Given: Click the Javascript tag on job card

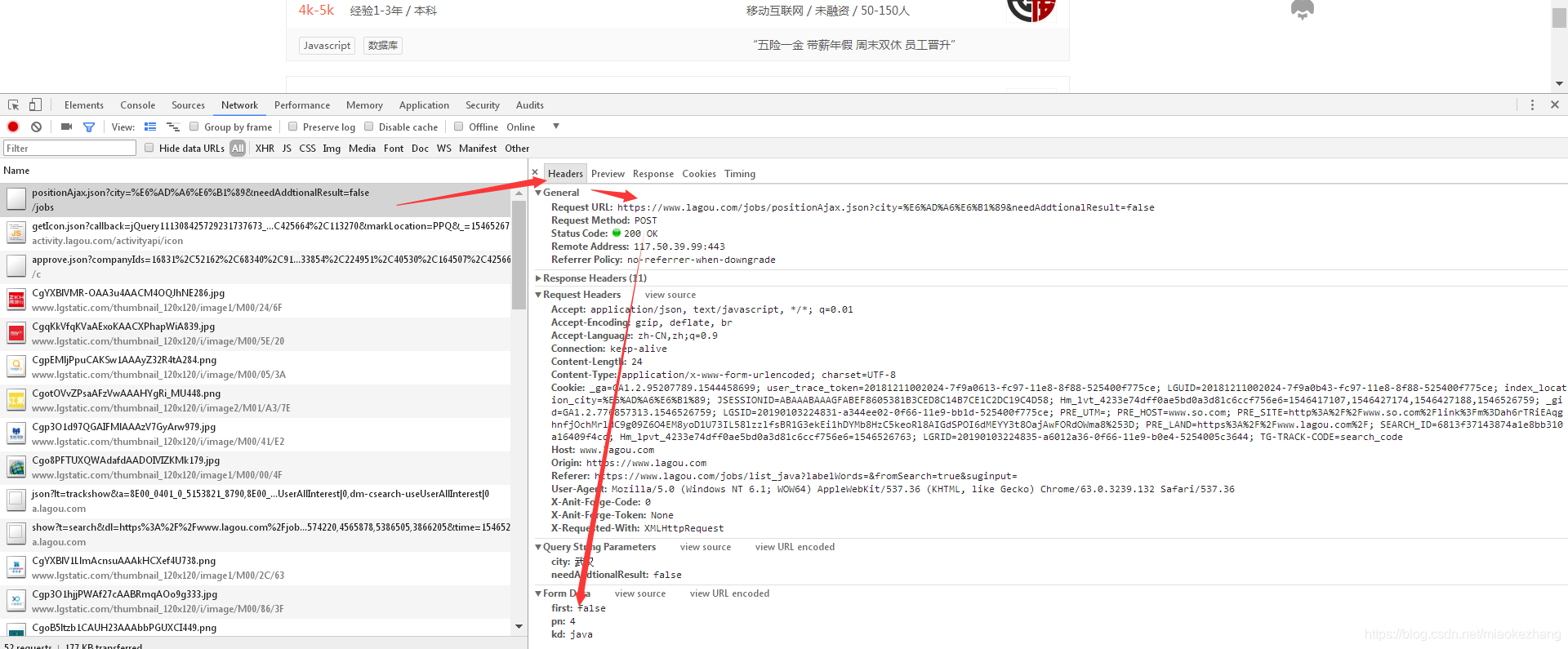Looking at the screenshot, I should pos(327,46).
